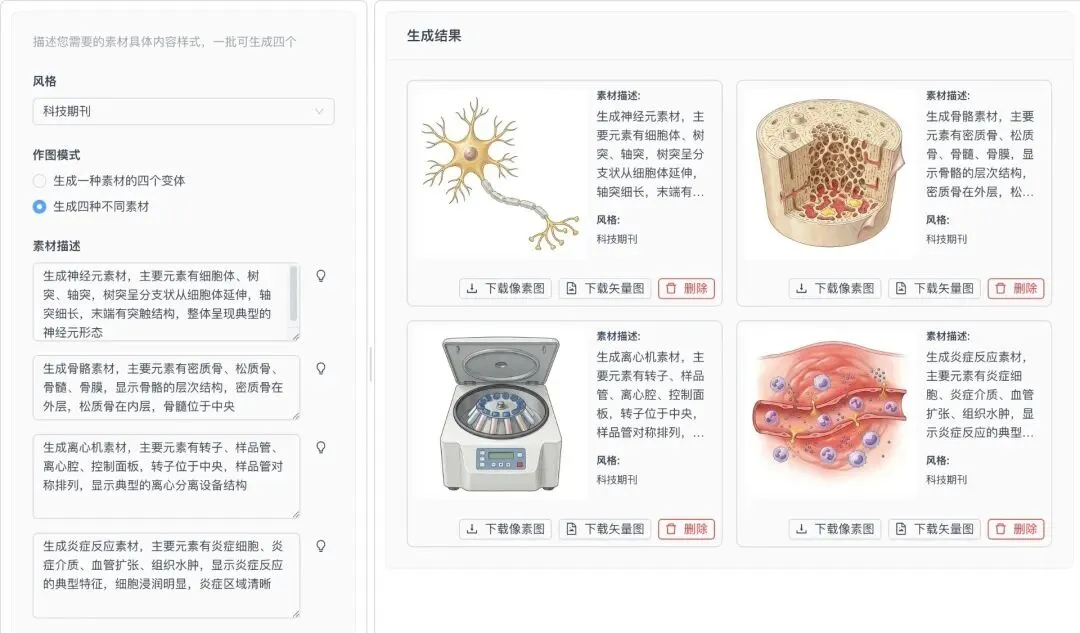The image size is (1080, 633).
Task: Delete the inflammation reaction result
Action: click(1016, 529)
